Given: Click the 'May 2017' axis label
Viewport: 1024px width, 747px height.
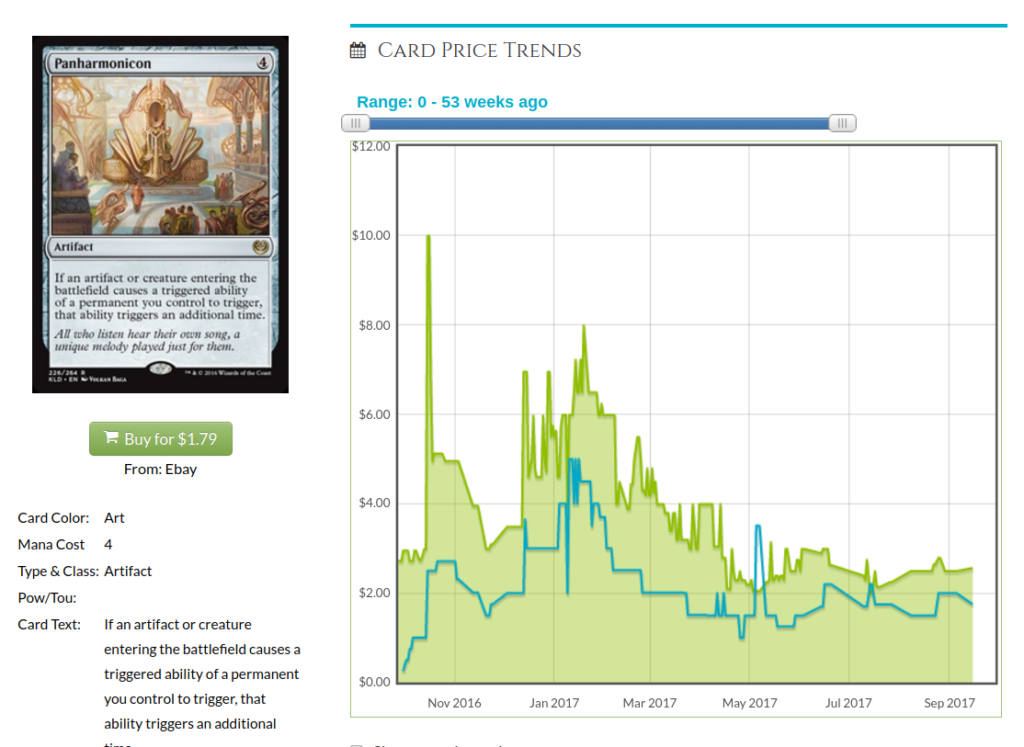Looking at the screenshot, I should tap(750, 703).
